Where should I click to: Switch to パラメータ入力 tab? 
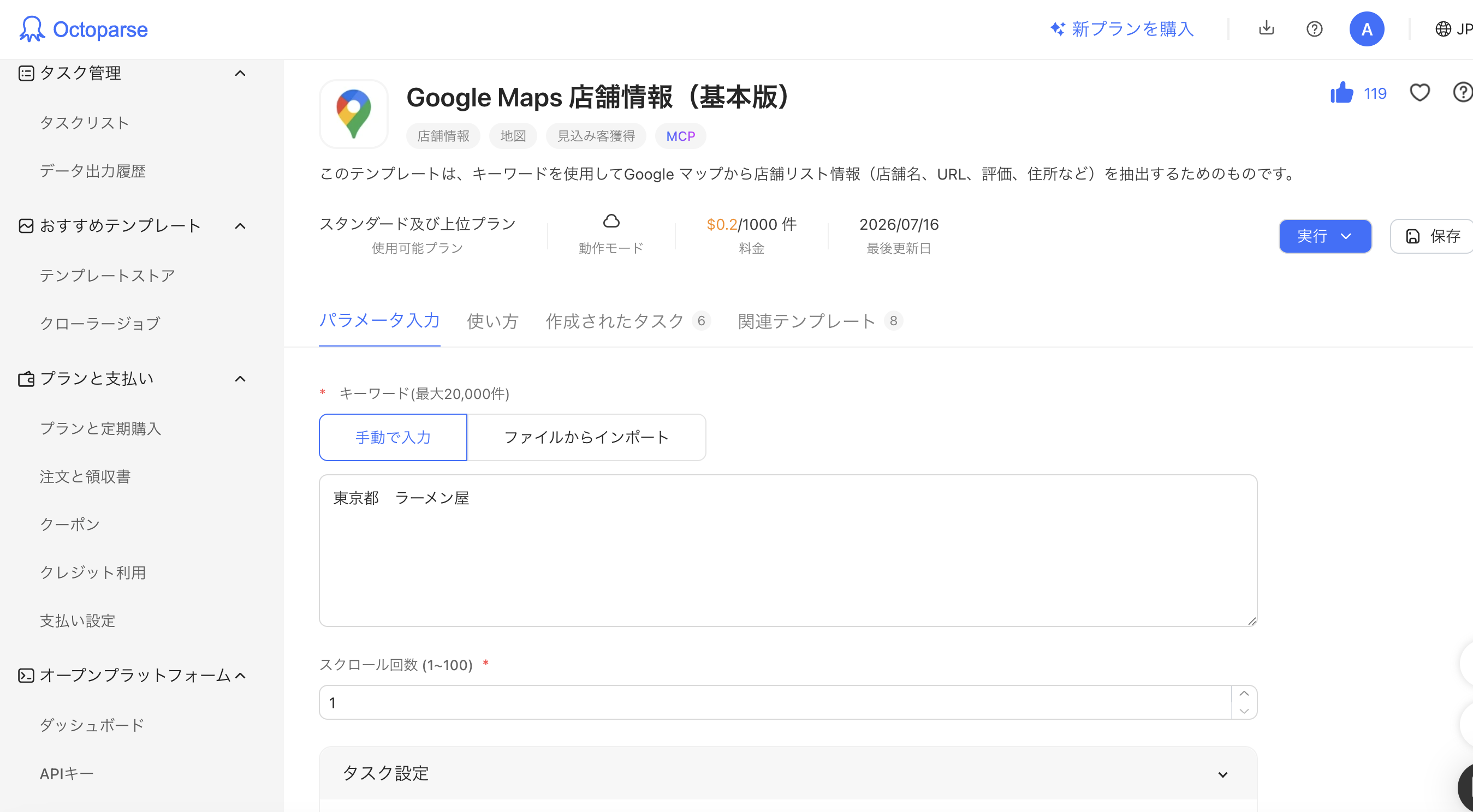coord(379,320)
